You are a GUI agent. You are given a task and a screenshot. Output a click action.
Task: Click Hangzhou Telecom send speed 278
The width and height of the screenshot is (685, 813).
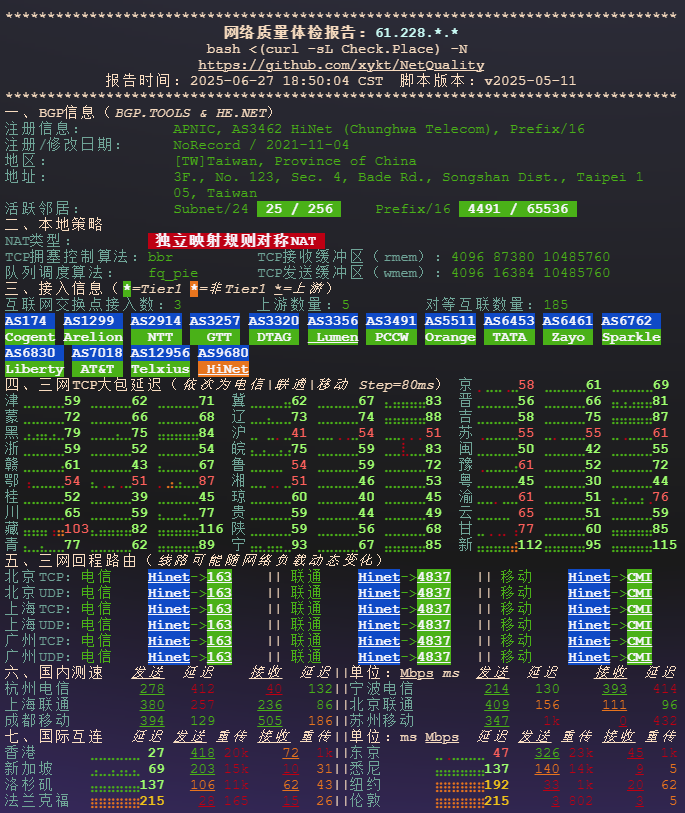coord(152,688)
